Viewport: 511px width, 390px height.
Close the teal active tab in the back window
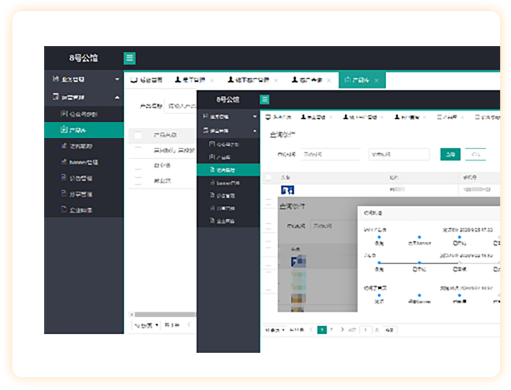[x=376, y=80]
